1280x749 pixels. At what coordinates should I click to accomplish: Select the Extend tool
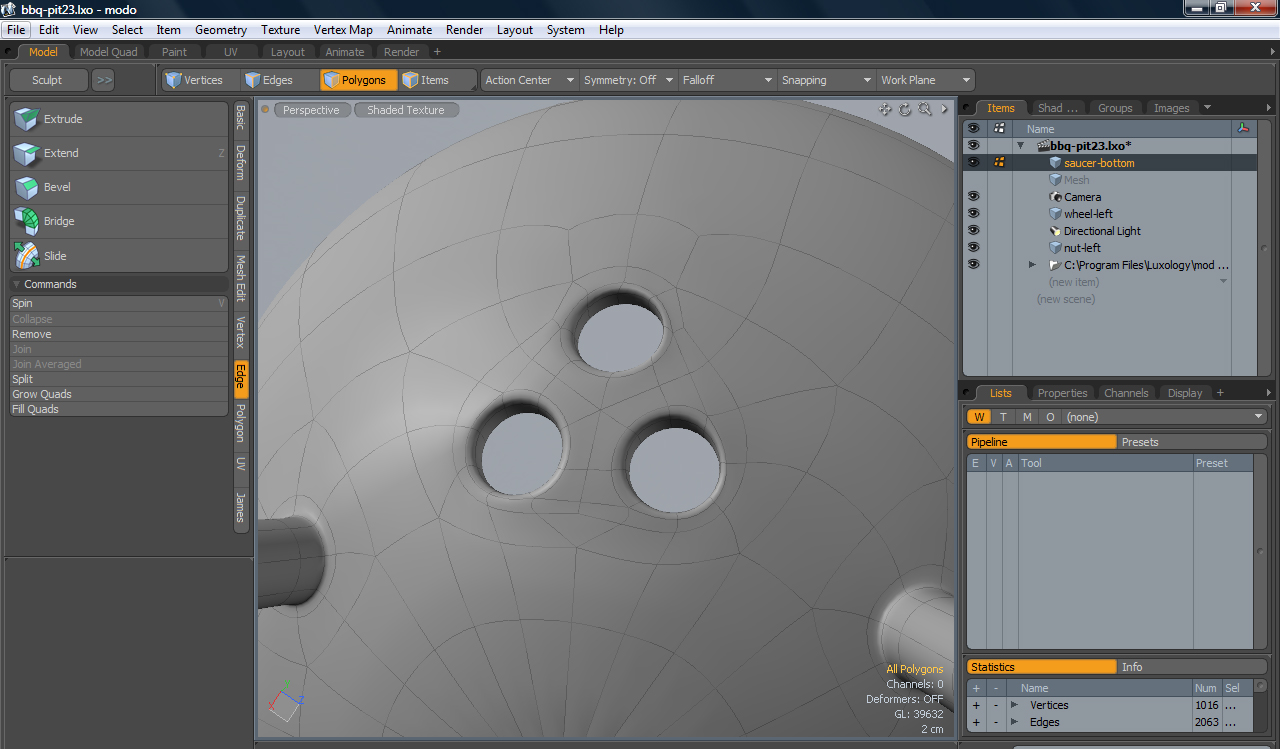pyautogui.click(x=119, y=153)
